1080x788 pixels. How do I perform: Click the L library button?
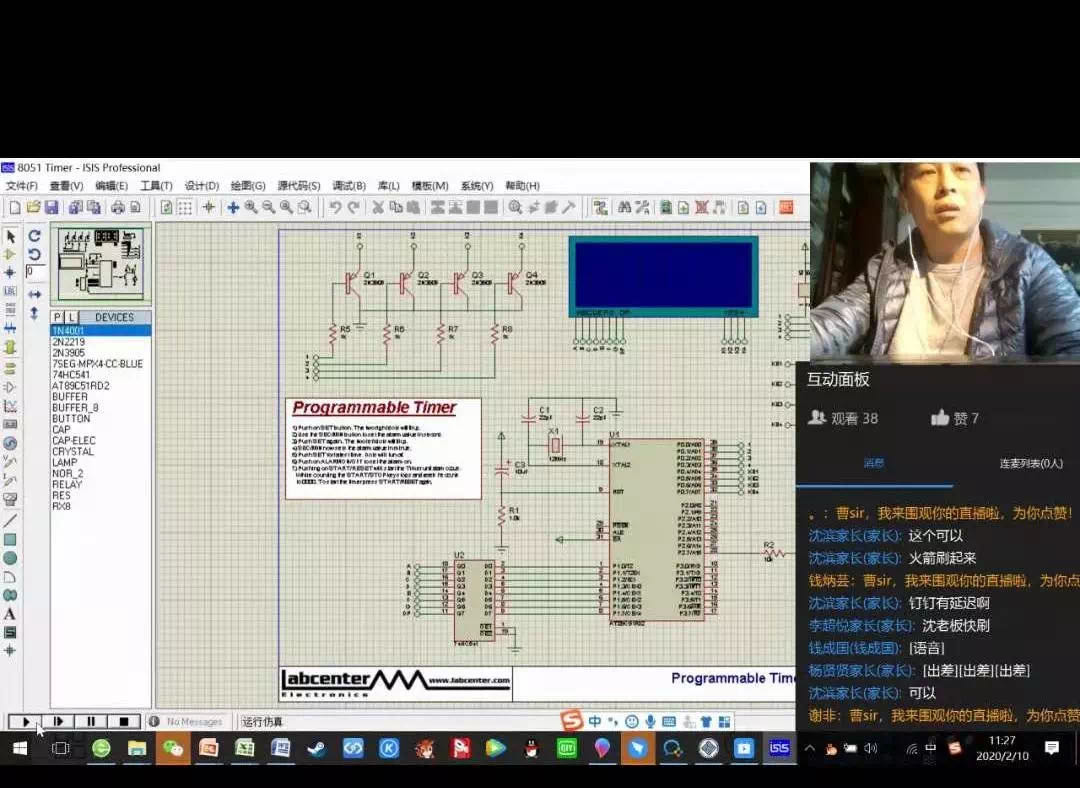point(71,317)
